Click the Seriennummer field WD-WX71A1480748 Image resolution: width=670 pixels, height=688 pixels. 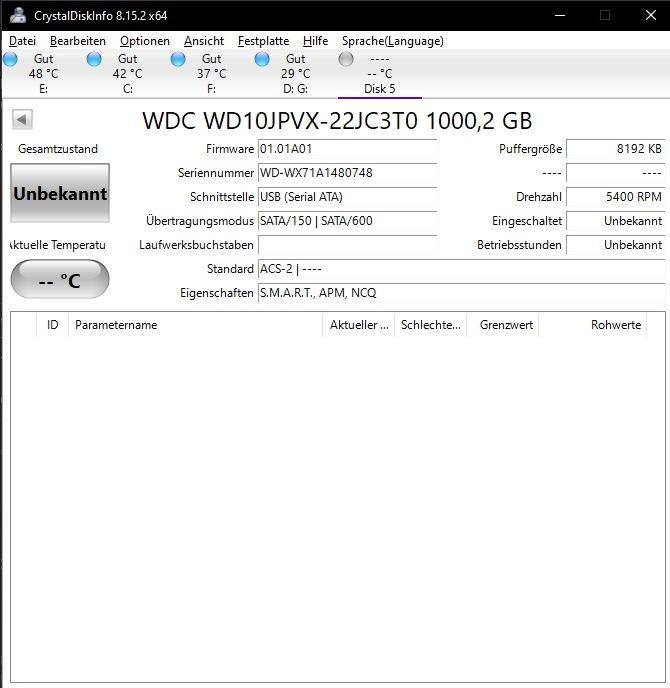coord(348,172)
